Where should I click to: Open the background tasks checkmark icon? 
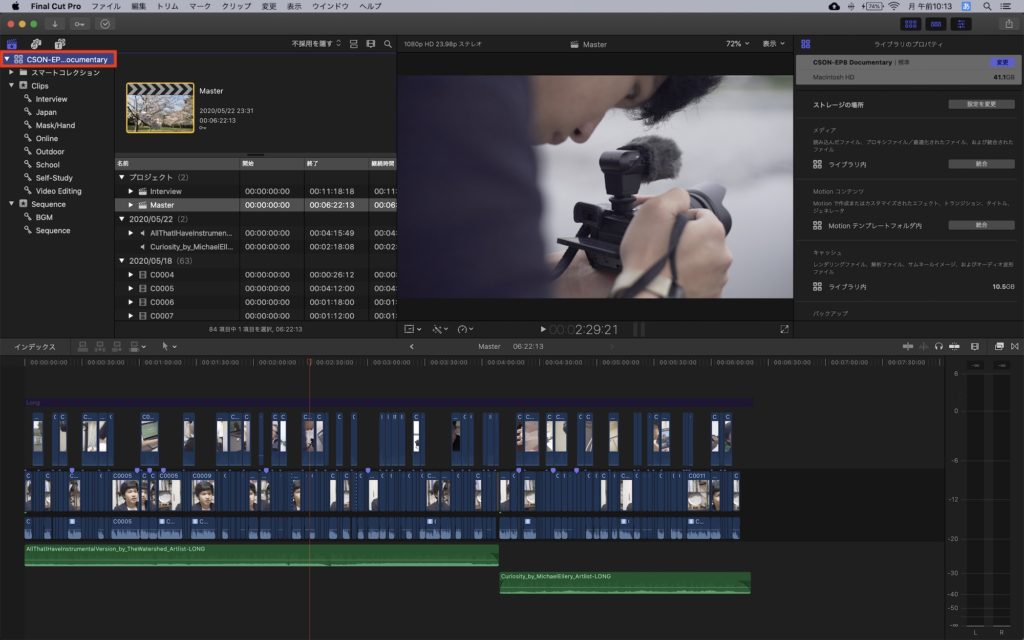coord(105,23)
